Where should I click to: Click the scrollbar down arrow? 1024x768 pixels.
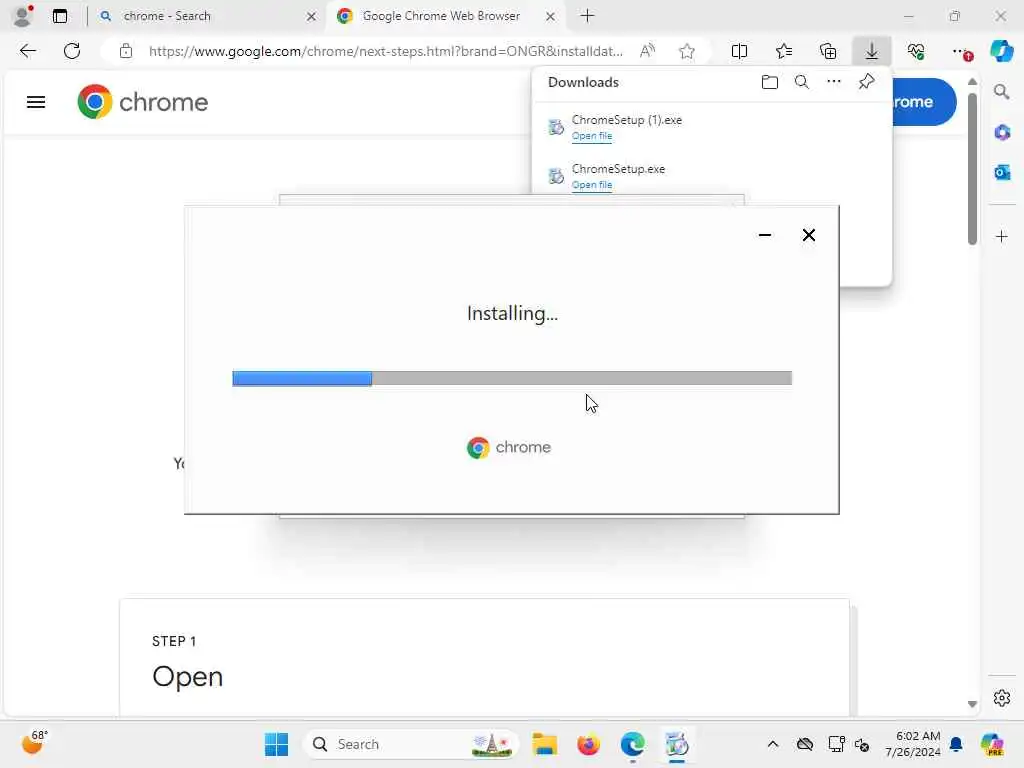click(x=972, y=704)
